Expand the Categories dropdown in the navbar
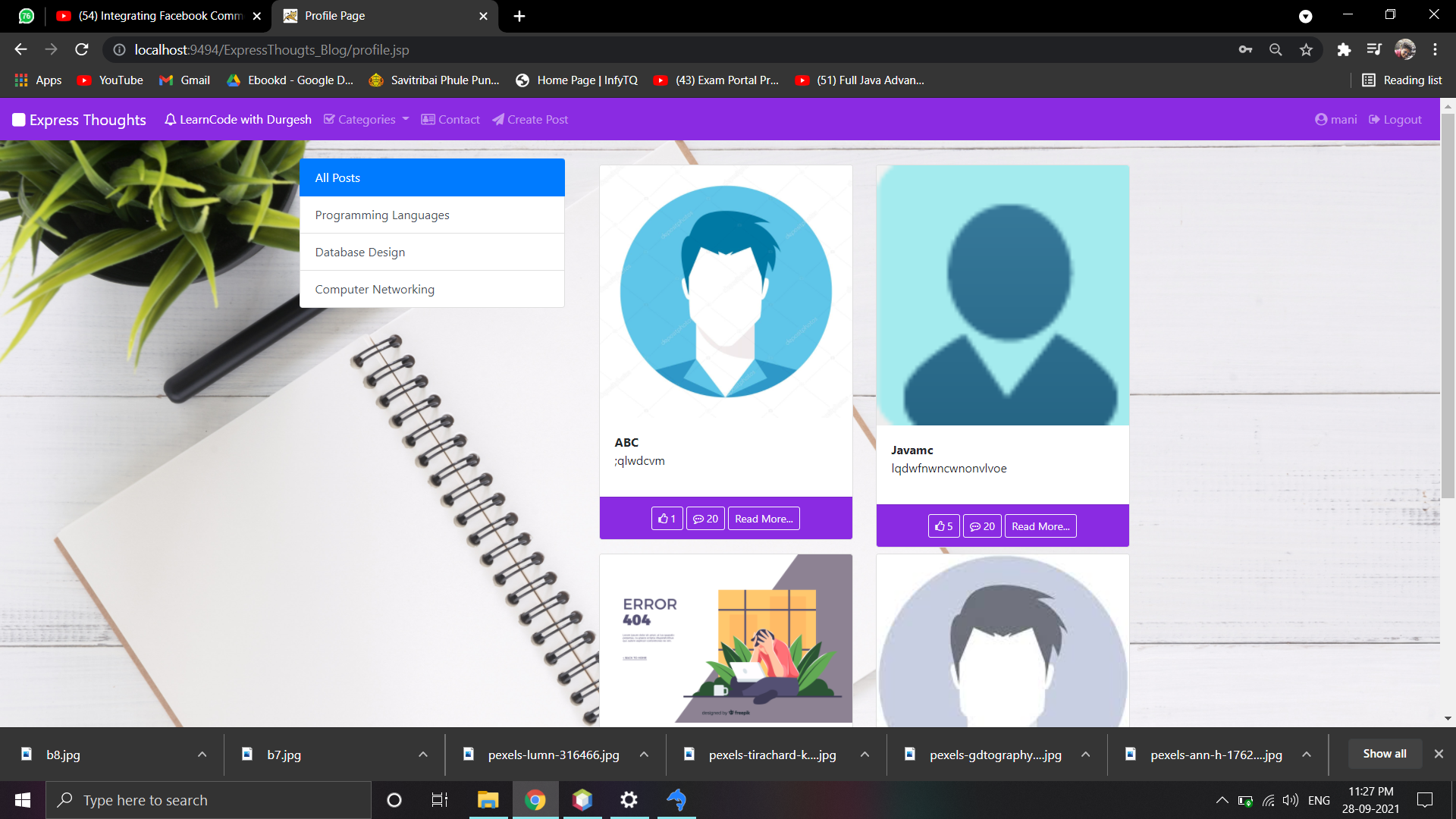The image size is (1456, 819). [x=366, y=120]
